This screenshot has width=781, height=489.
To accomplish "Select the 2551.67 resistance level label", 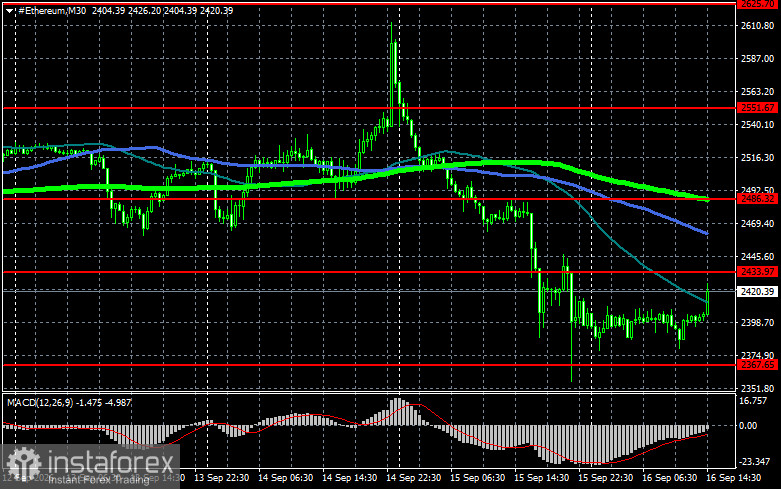I will pos(757,108).
